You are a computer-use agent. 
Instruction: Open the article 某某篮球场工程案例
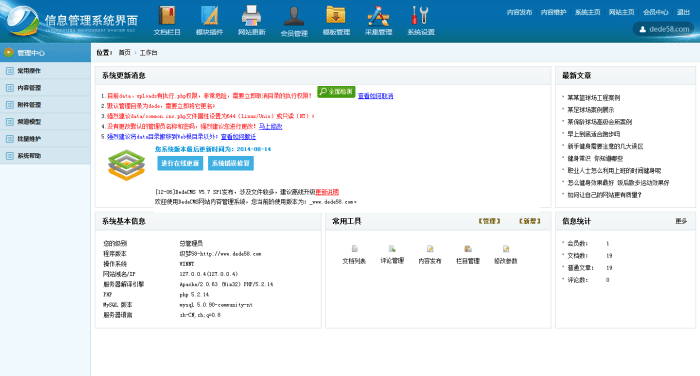pos(594,97)
